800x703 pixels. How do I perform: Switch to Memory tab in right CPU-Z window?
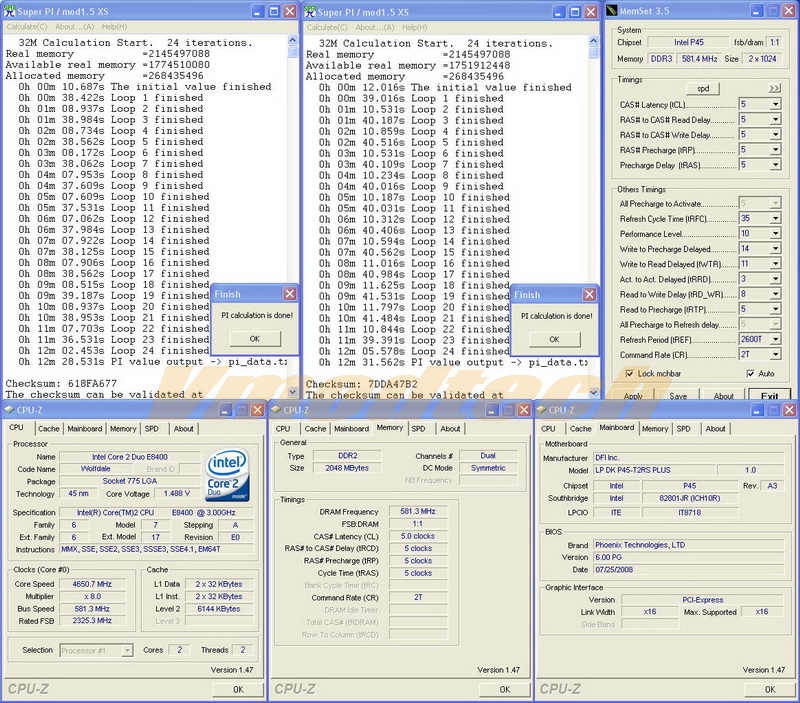655,429
